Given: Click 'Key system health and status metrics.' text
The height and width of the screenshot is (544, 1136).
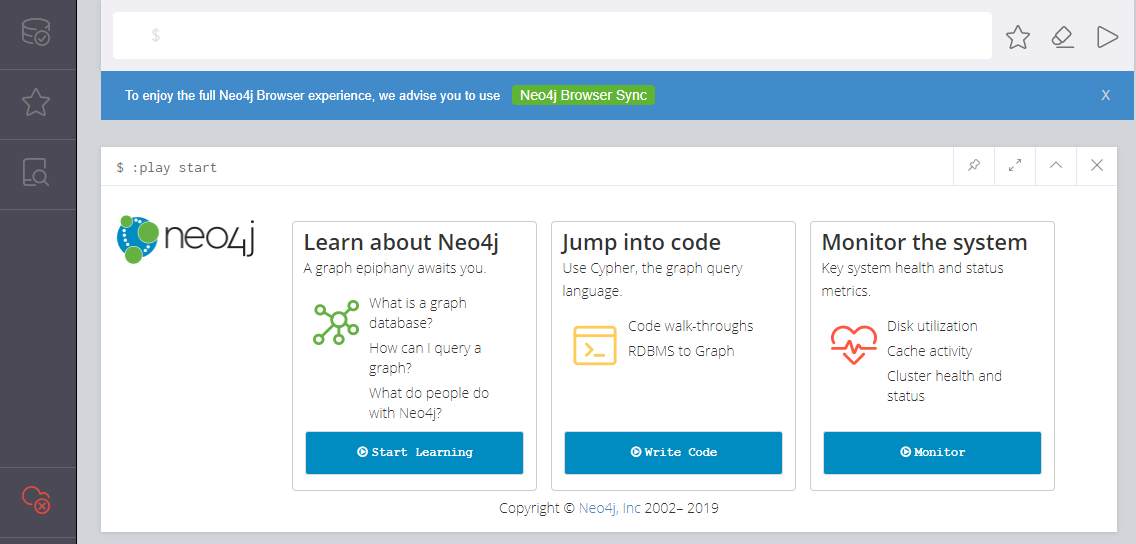Looking at the screenshot, I should pos(912,280).
